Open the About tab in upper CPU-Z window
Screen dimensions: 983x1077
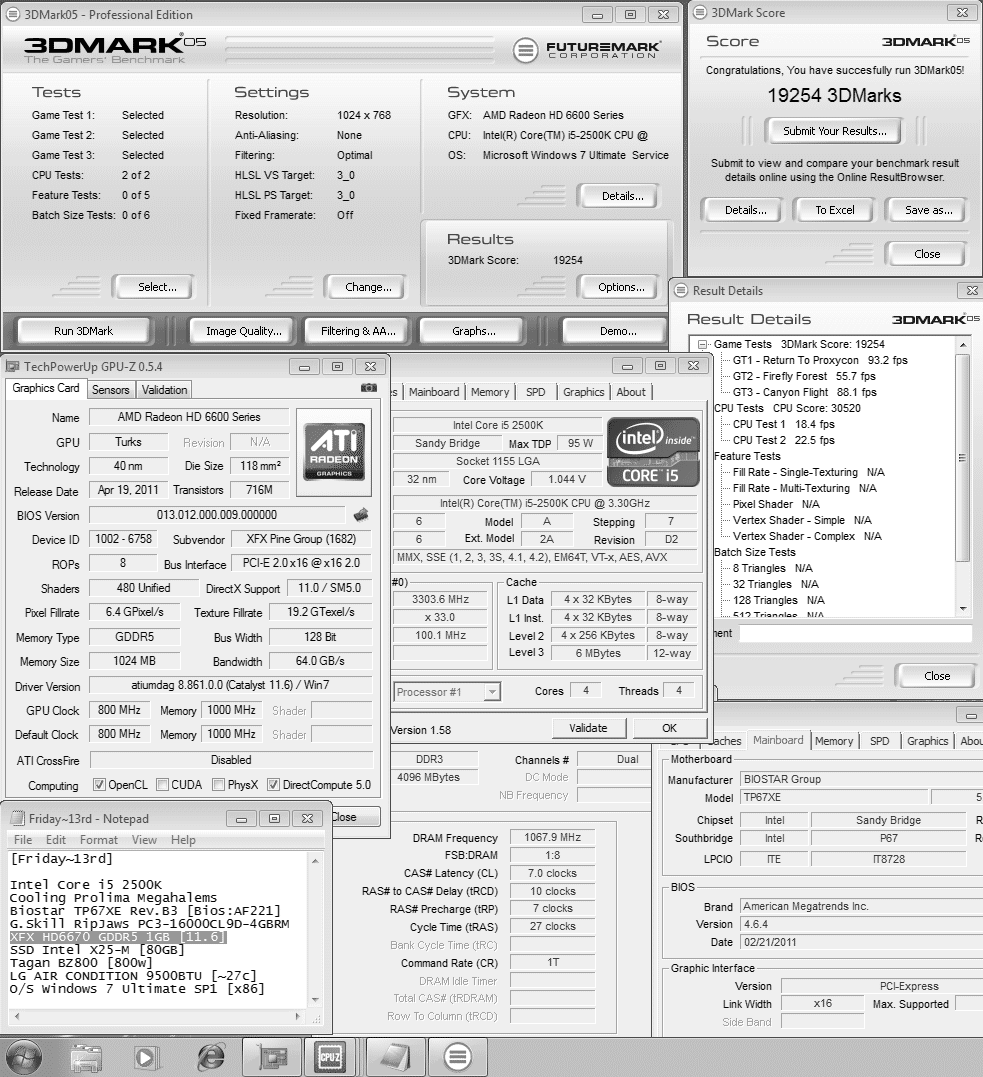631,392
